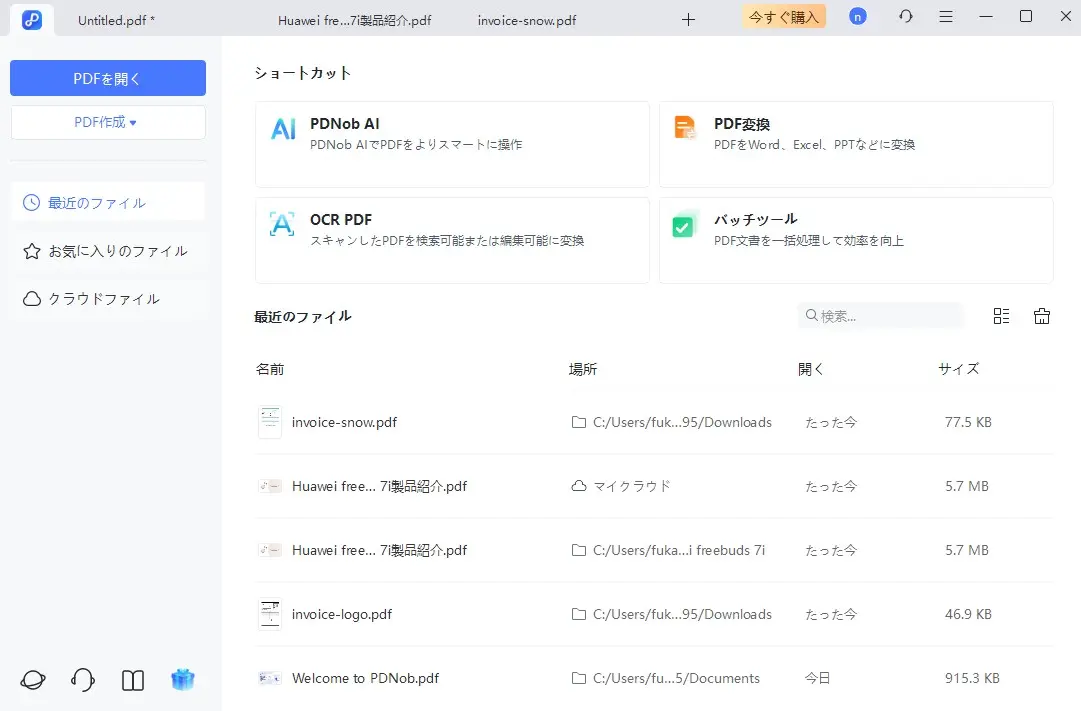This screenshot has width=1081, height=711.
Task: Switch the file list view mode
Action: [1001, 315]
